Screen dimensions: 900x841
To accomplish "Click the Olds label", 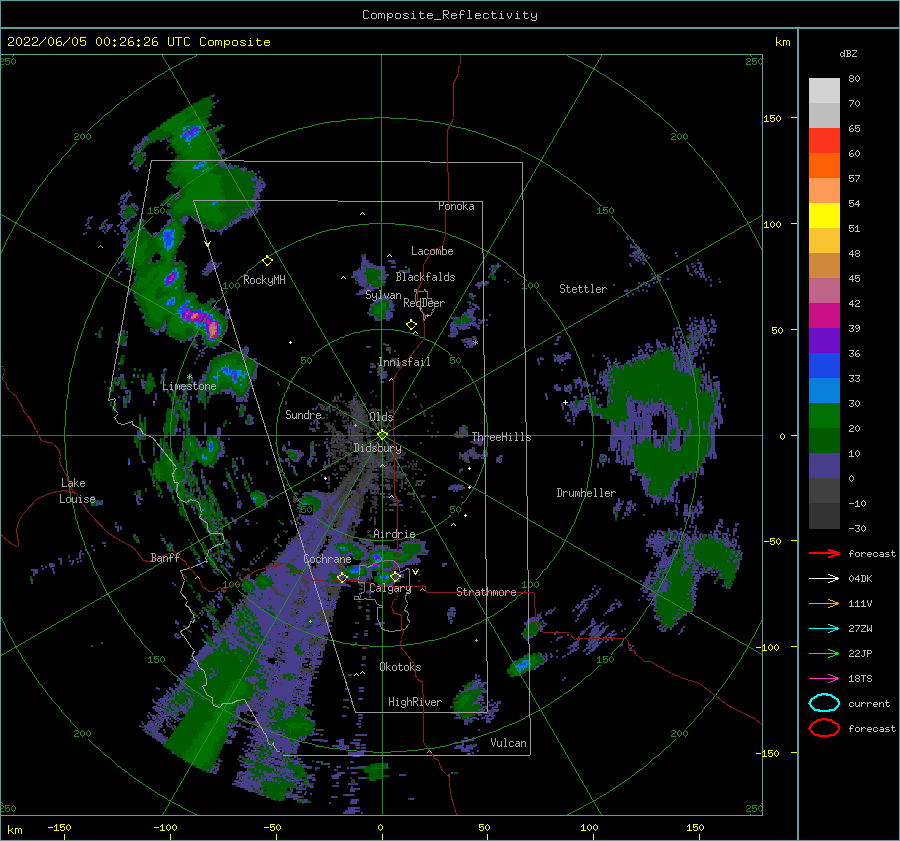I will coord(381,417).
